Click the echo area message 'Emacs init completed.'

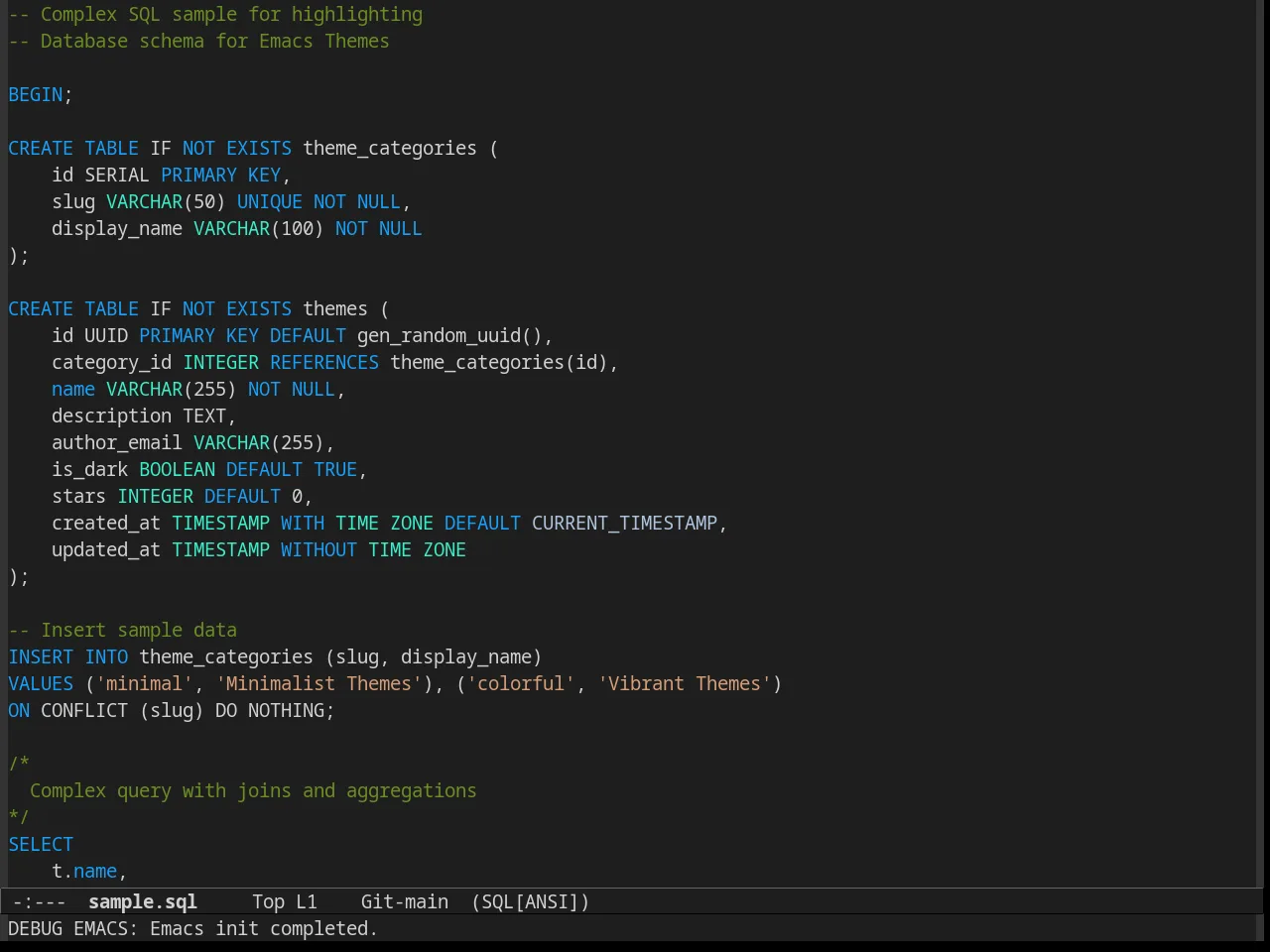point(264,928)
